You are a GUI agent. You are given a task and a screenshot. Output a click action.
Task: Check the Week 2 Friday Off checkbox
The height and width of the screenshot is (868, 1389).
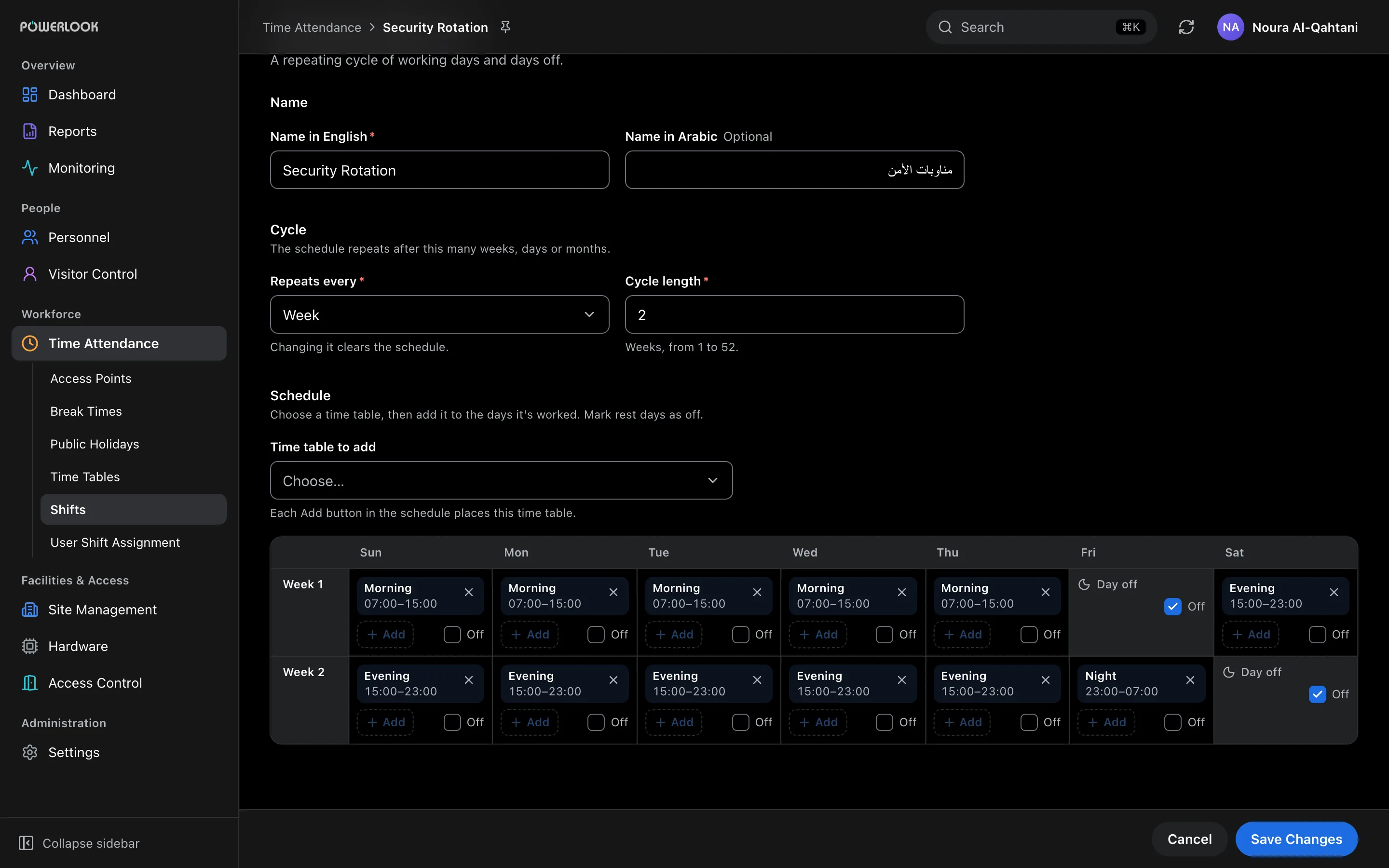coord(1172,723)
